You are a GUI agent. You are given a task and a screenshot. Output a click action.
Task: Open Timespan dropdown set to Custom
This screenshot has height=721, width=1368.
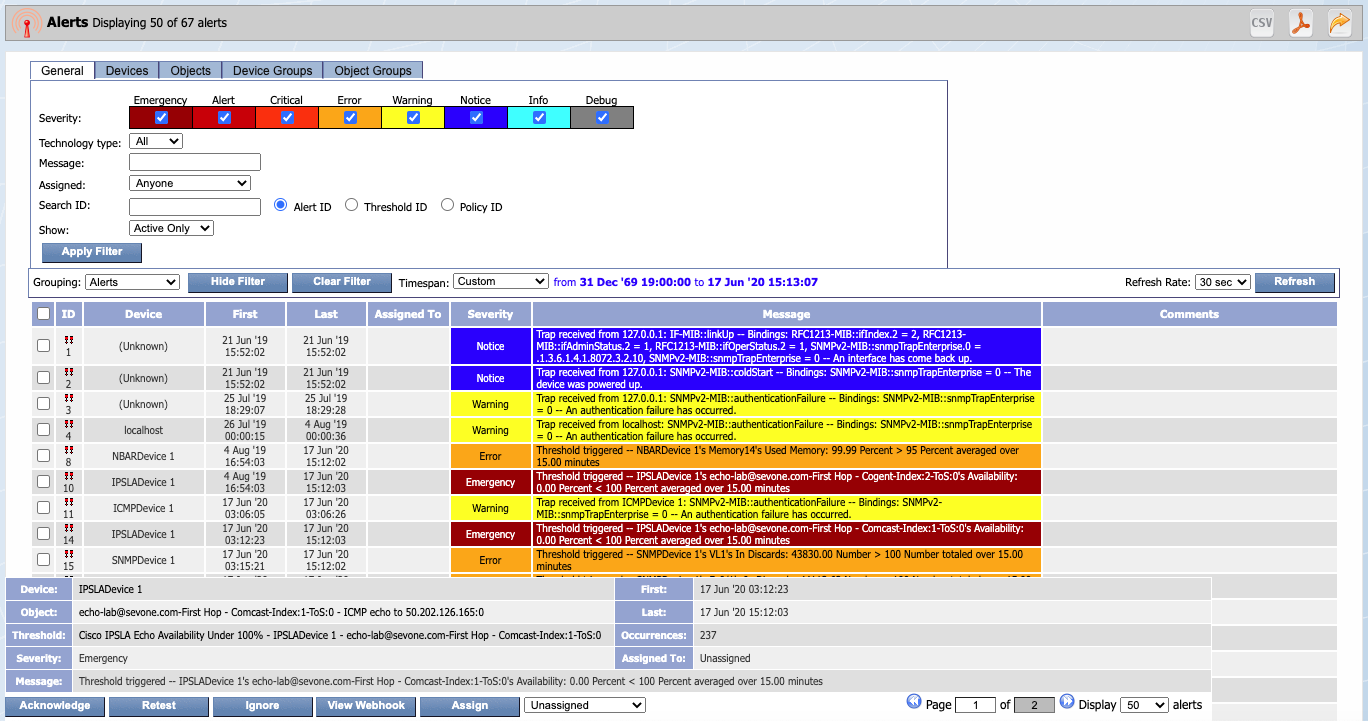(501, 282)
